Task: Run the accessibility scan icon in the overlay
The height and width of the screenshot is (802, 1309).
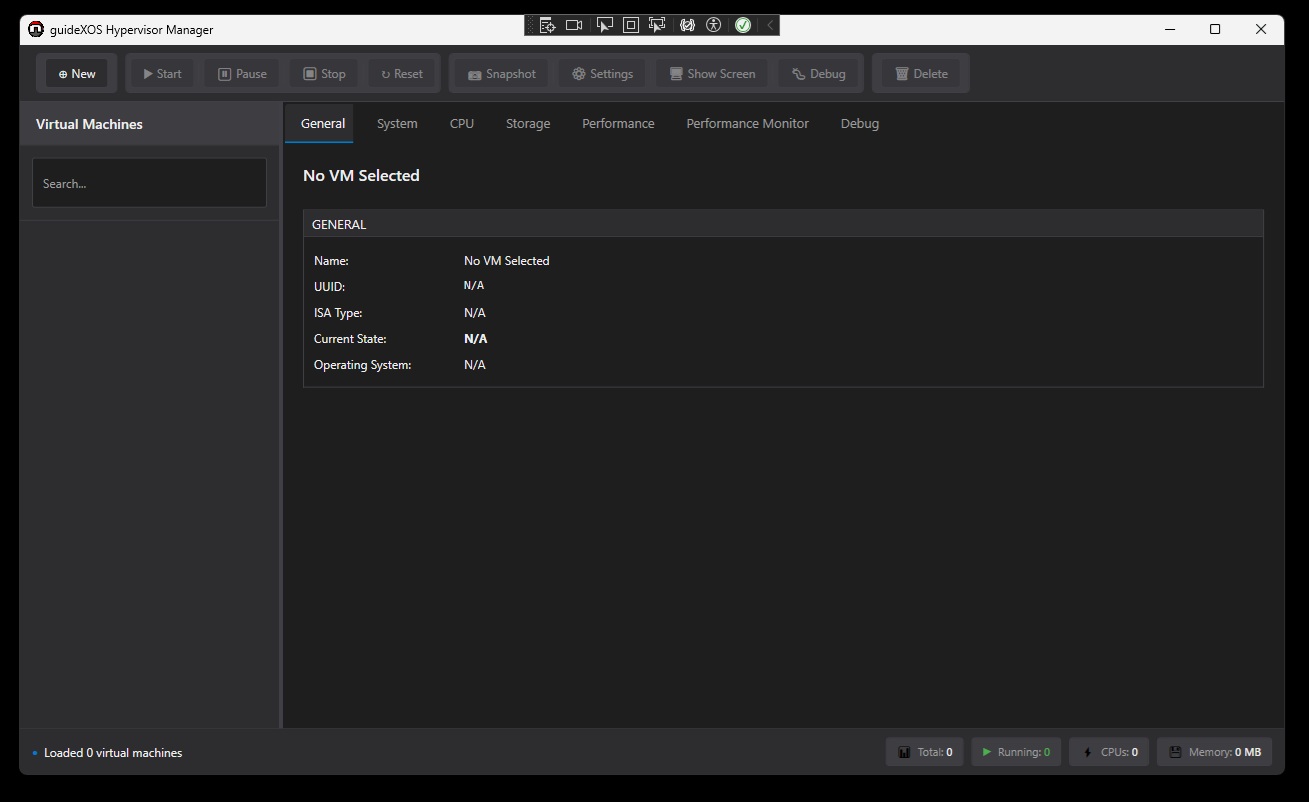Action: 713,25
